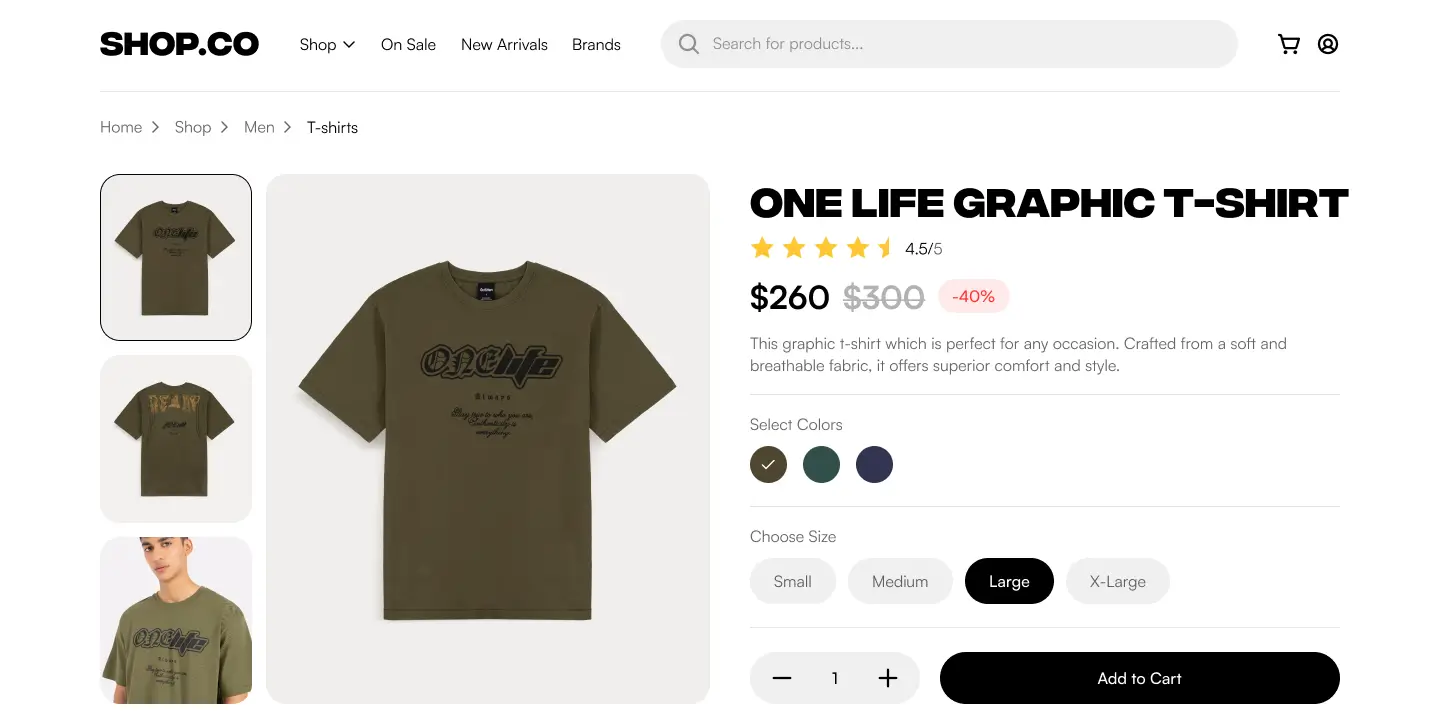Go to Home in the breadcrumb

(121, 127)
